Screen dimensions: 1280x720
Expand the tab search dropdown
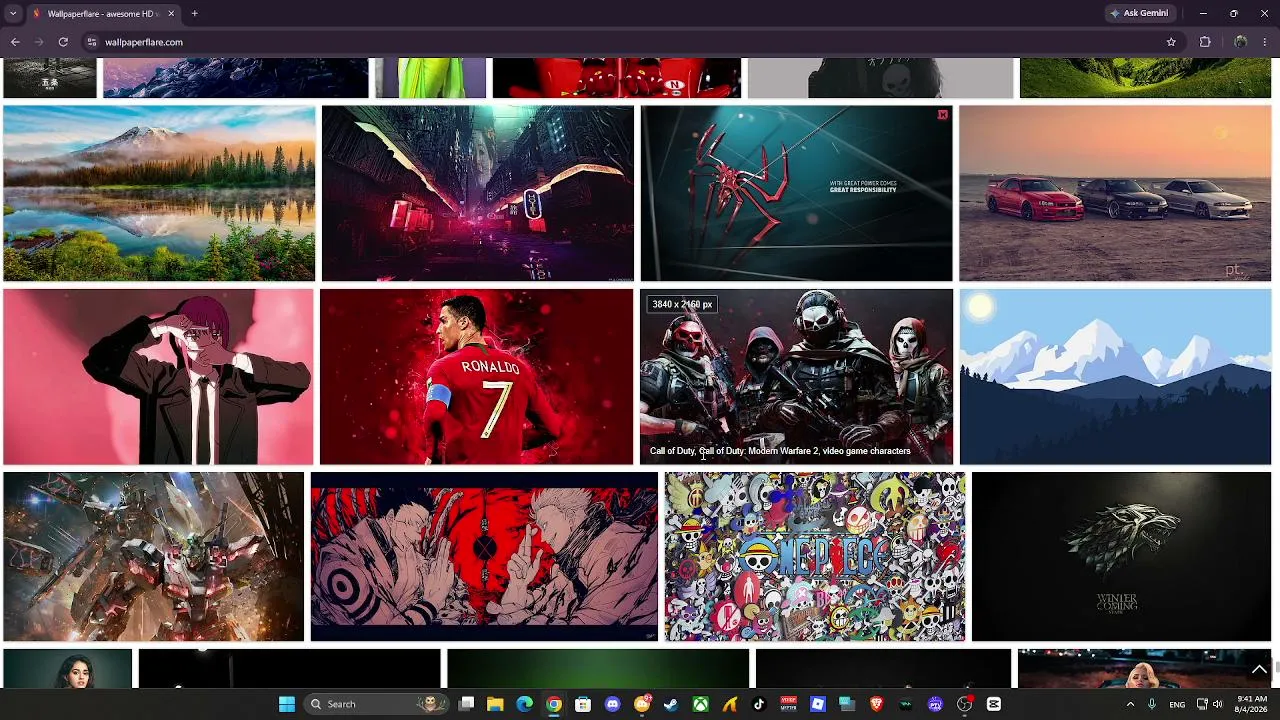point(12,14)
